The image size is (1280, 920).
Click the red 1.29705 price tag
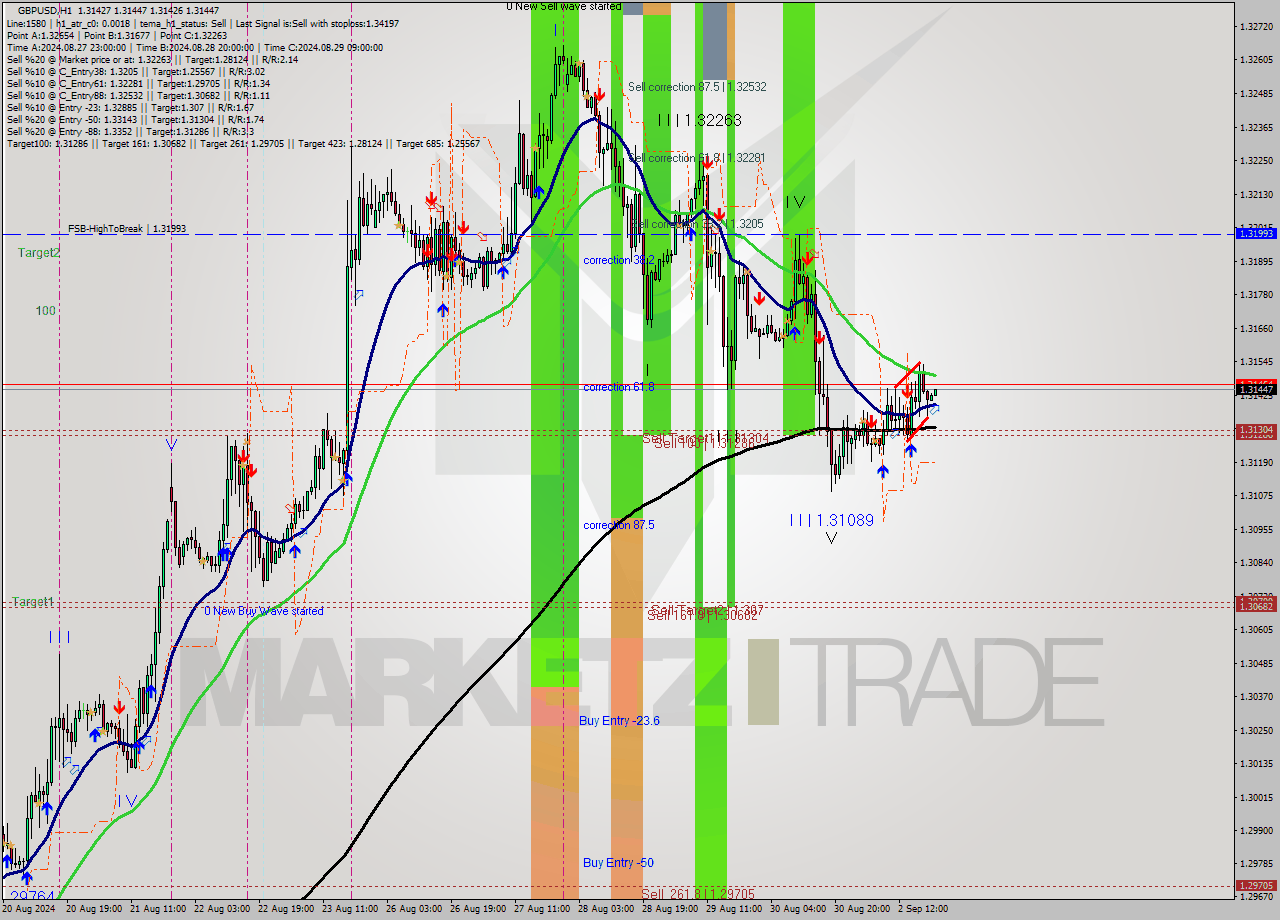[x=1256, y=886]
